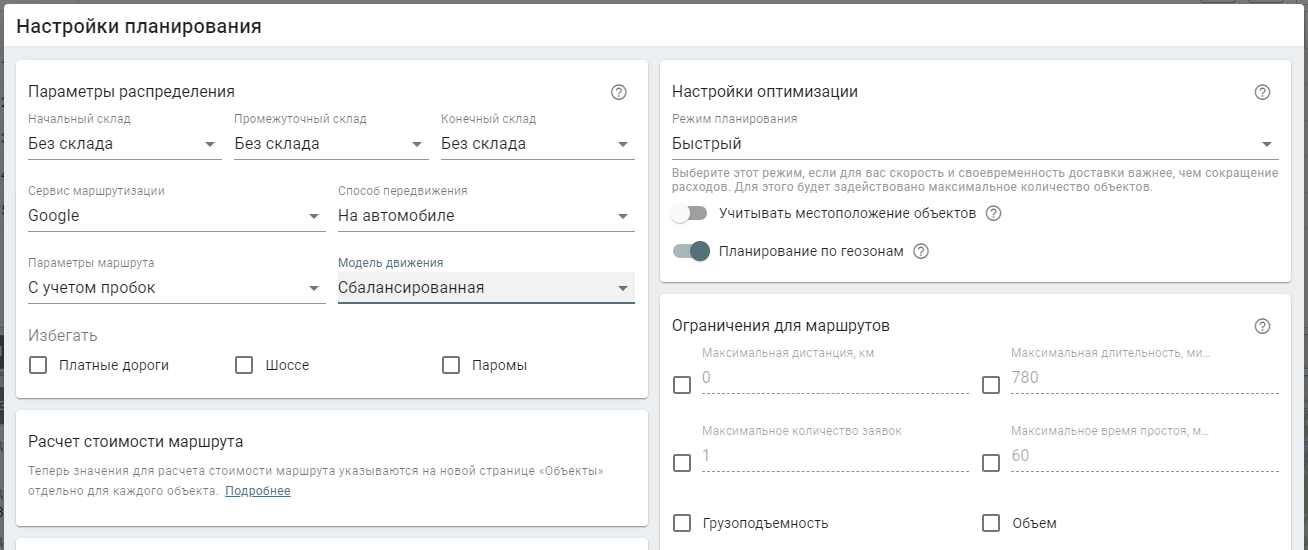The image size is (1308, 550).
Task: Check the Паромы checkbox
Action: tap(451, 365)
